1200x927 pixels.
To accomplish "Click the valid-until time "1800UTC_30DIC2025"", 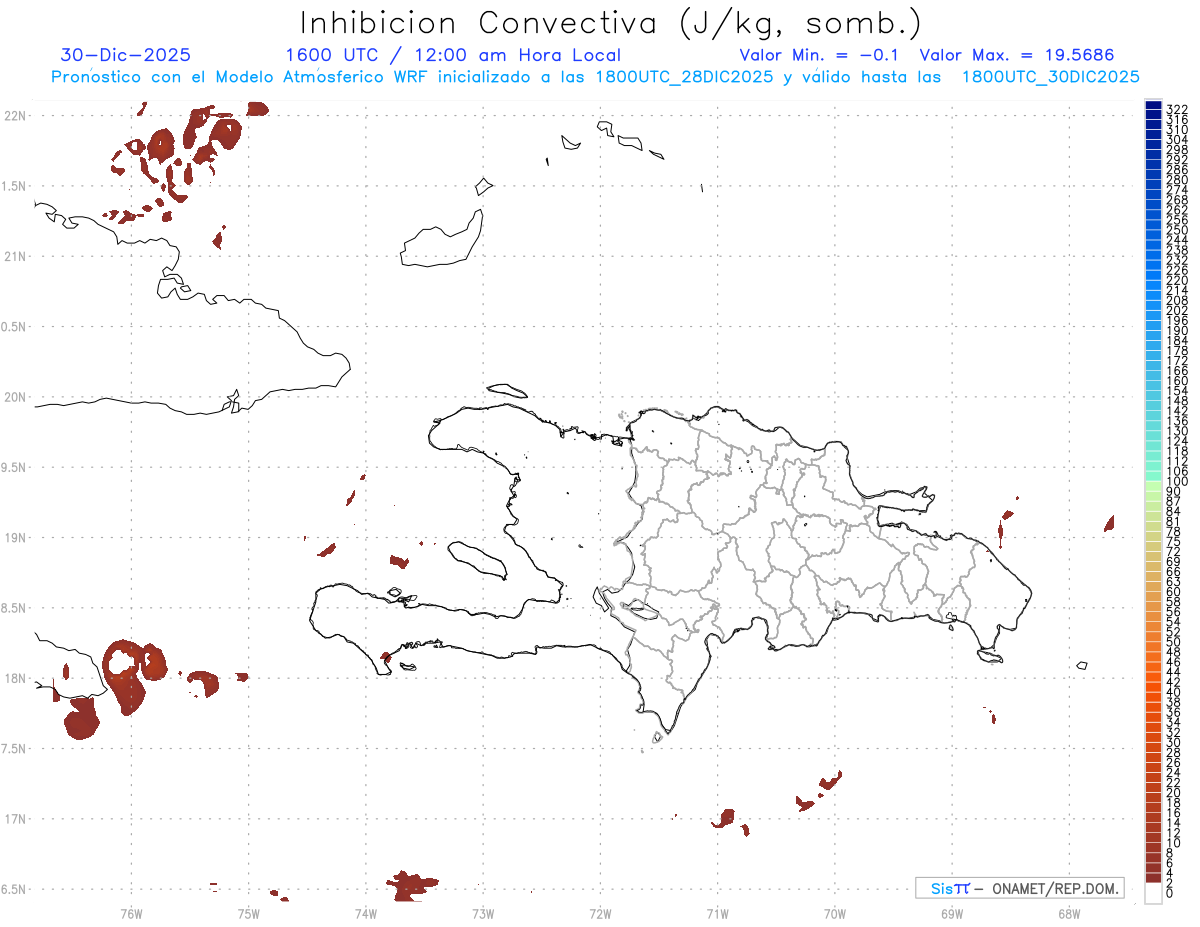I will (x=1050, y=77).
